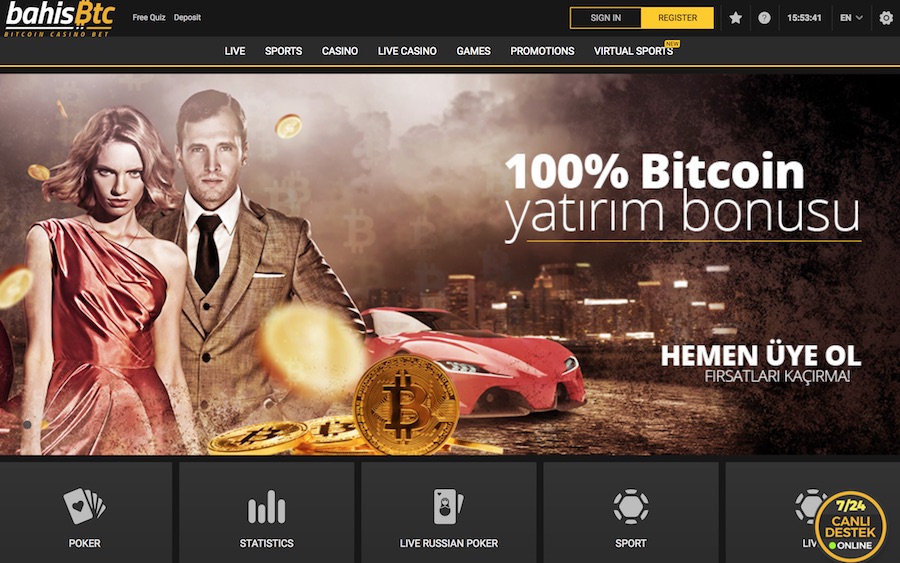Open the Casino menu item

pos(340,51)
